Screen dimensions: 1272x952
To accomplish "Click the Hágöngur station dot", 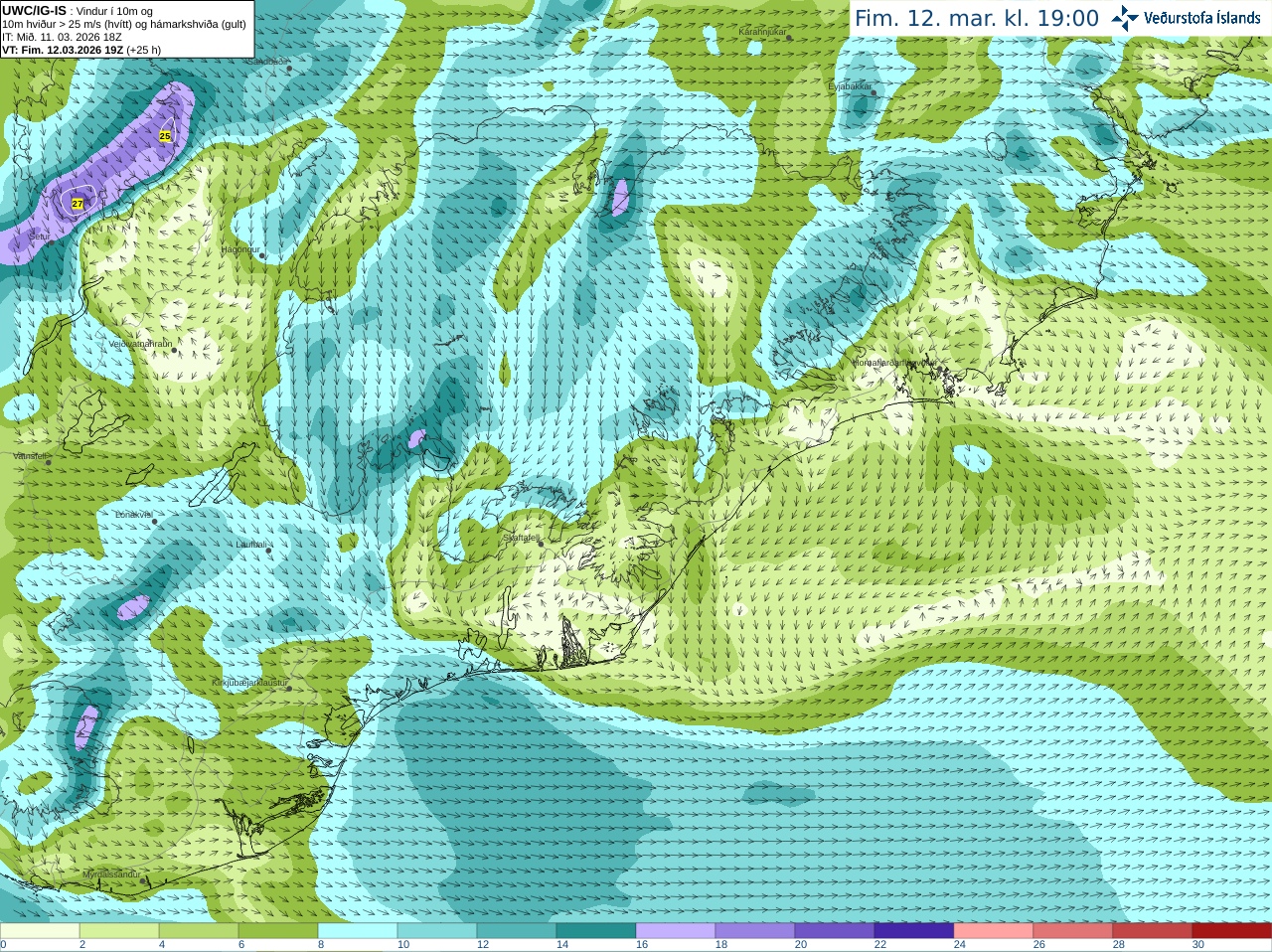I will pos(262,255).
